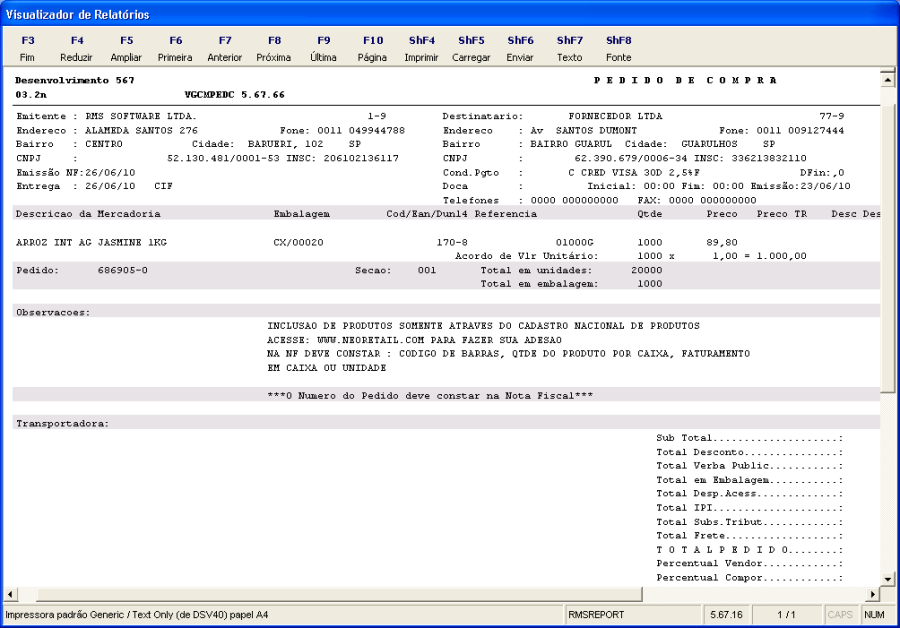Click the Visualizador de Relatórios title bar
The width and height of the screenshot is (900, 628).
click(450, 15)
